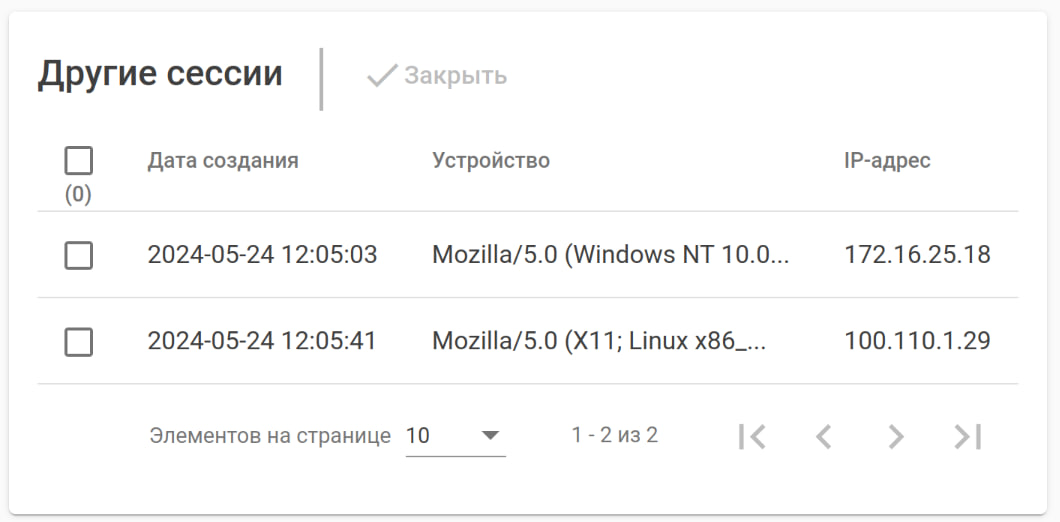Go to the previous page of sessions
1060x522 pixels.
pyautogui.click(x=823, y=436)
